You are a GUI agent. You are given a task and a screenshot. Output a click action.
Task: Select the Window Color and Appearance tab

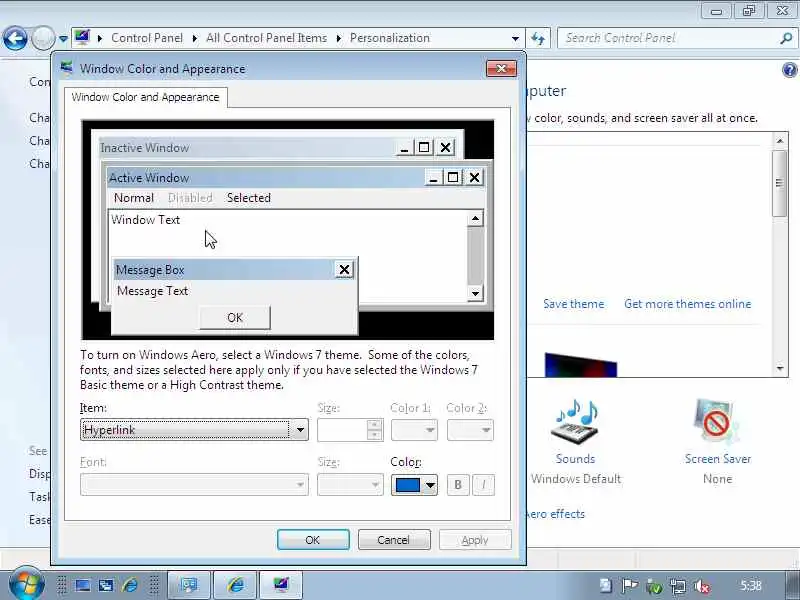click(145, 97)
